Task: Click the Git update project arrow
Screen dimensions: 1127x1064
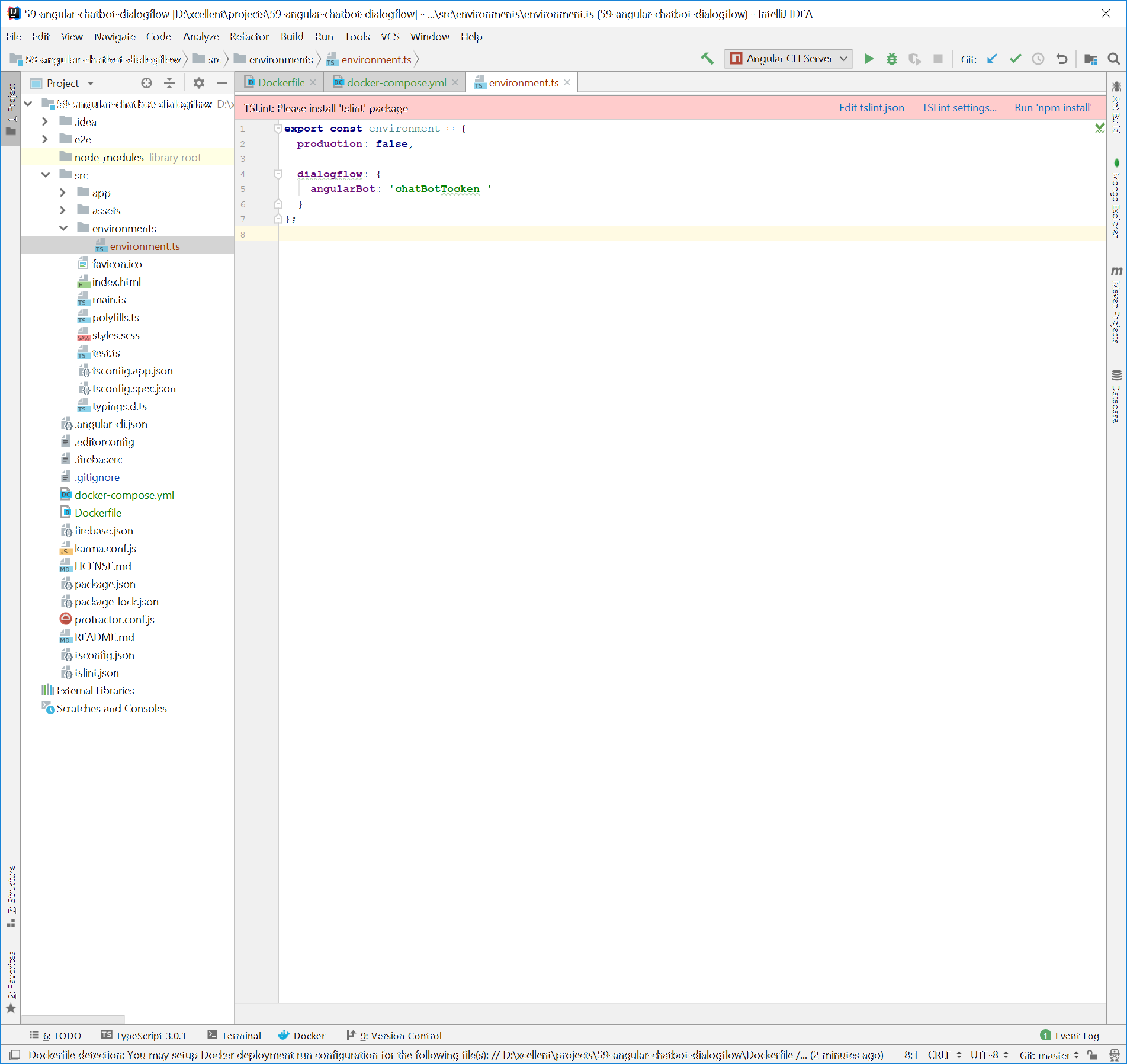Action: point(992,59)
